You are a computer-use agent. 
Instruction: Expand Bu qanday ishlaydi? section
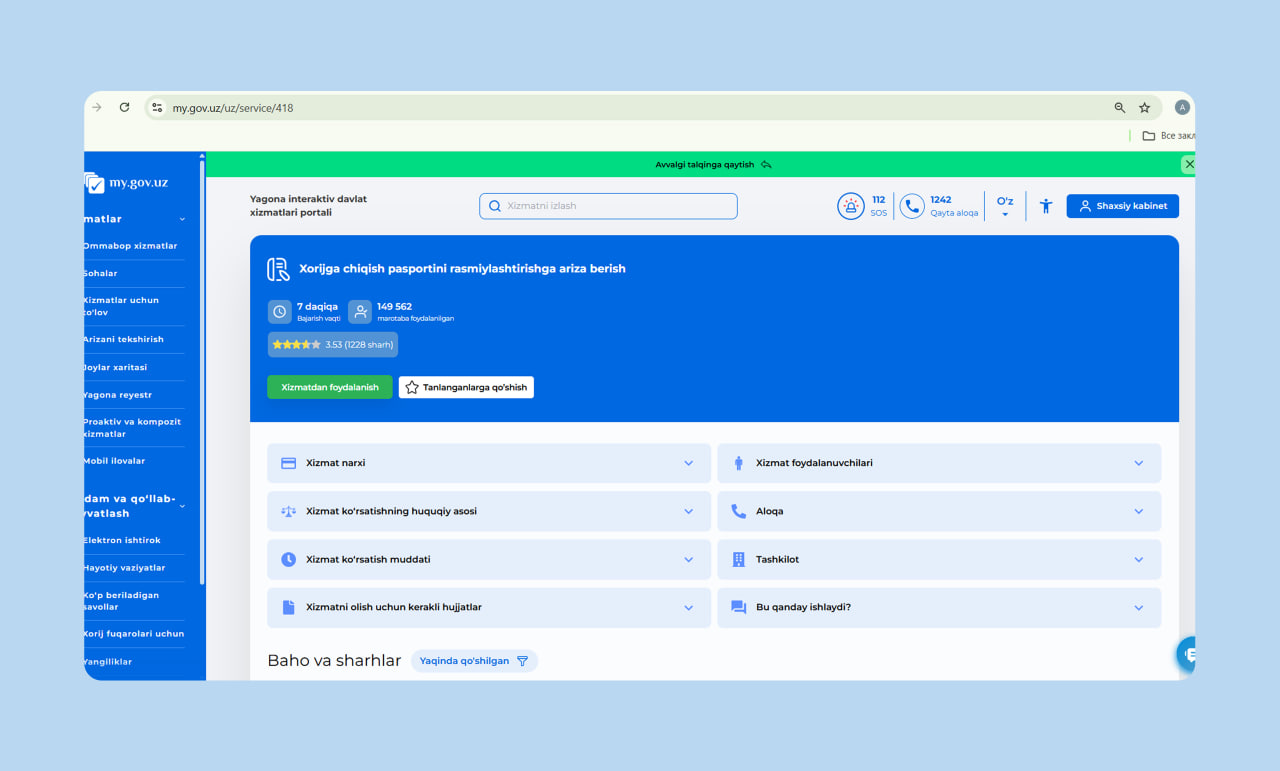[939, 607]
